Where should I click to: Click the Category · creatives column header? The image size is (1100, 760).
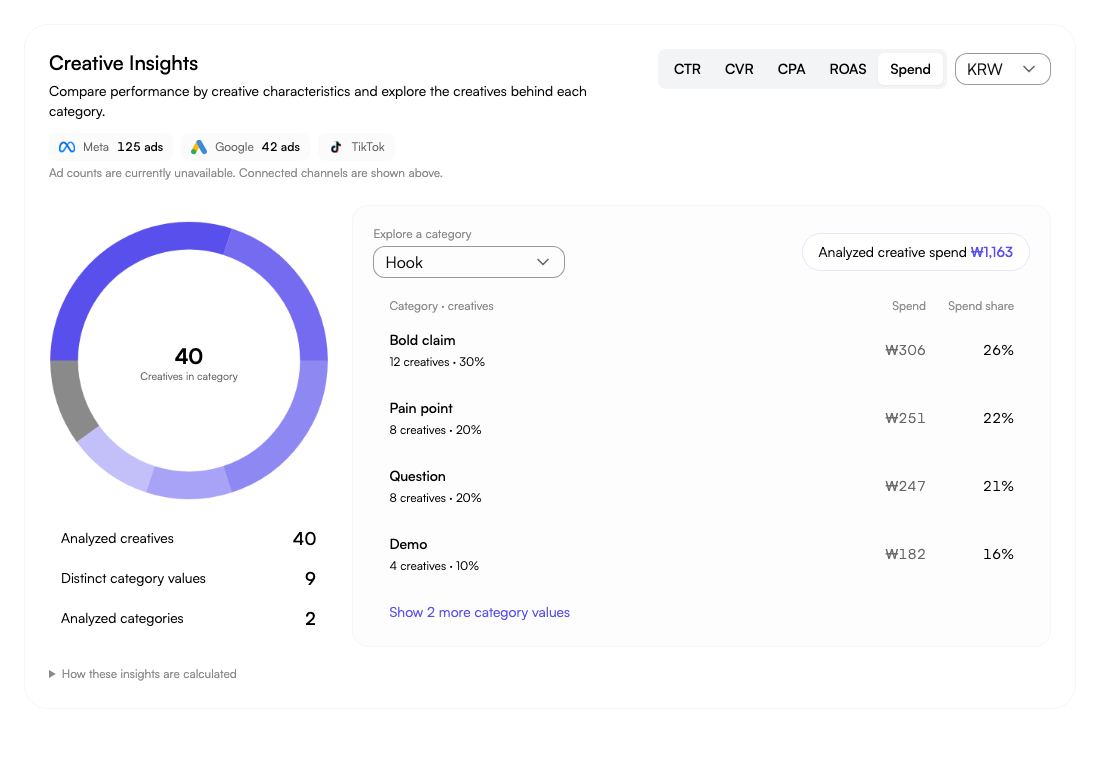tap(441, 306)
